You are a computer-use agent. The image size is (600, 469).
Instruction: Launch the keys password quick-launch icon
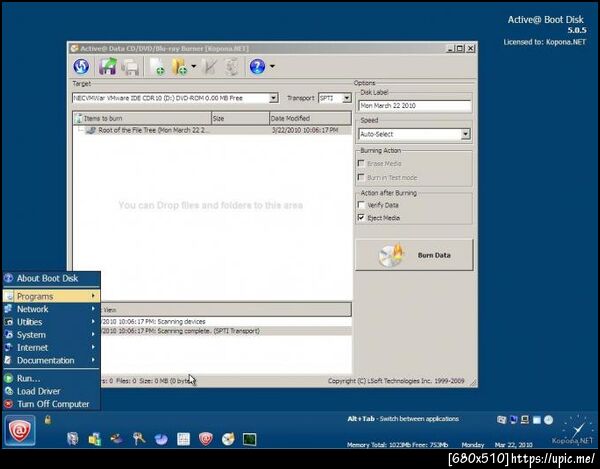[139, 439]
